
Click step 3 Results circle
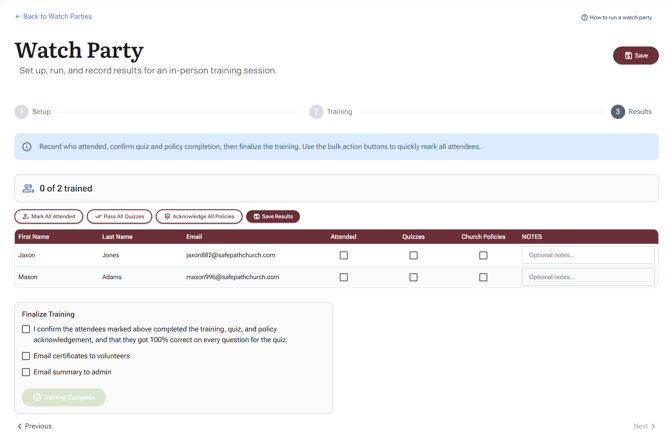[617, 112]
